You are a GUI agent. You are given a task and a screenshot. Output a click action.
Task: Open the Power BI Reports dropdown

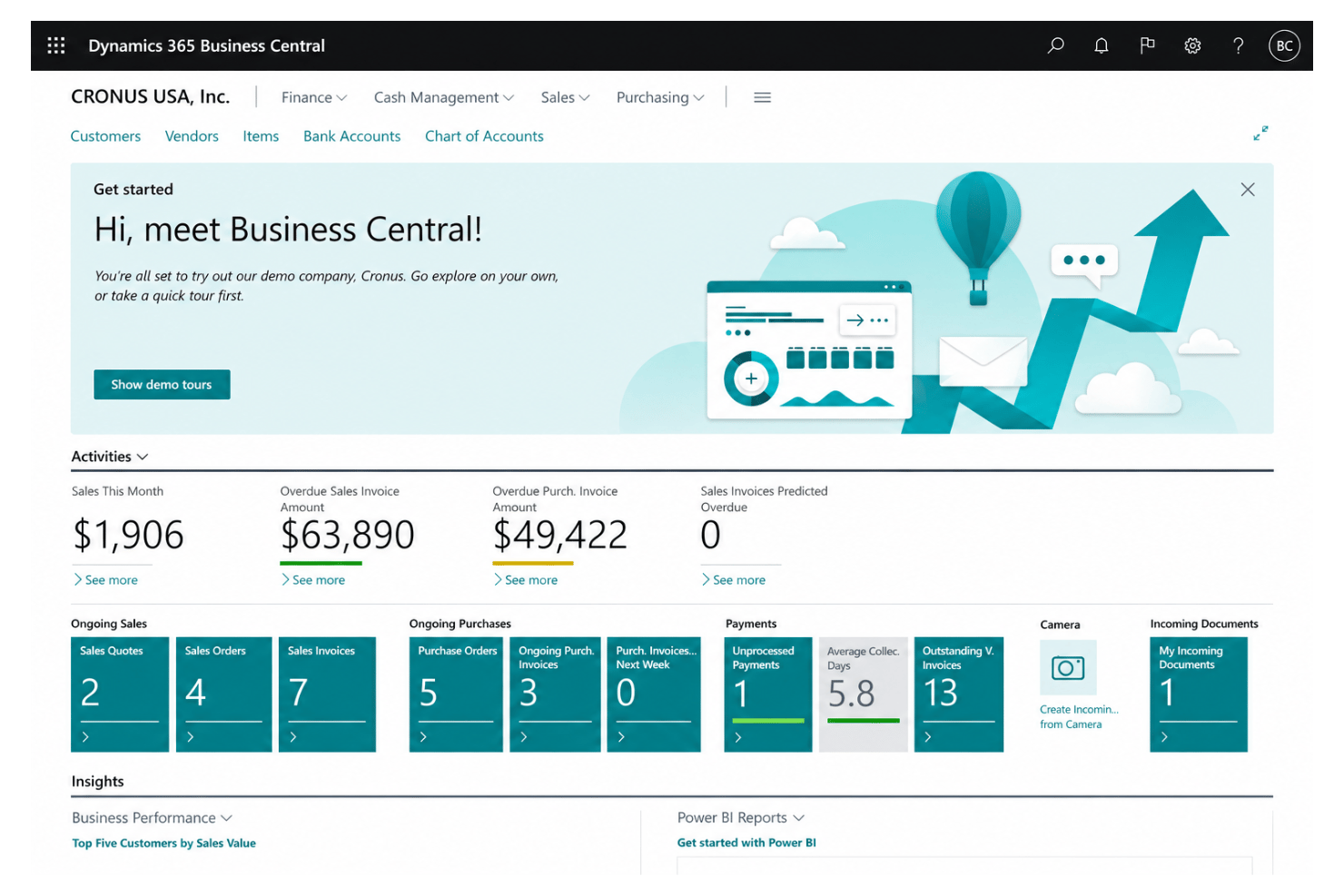click(x=741, y=818)
